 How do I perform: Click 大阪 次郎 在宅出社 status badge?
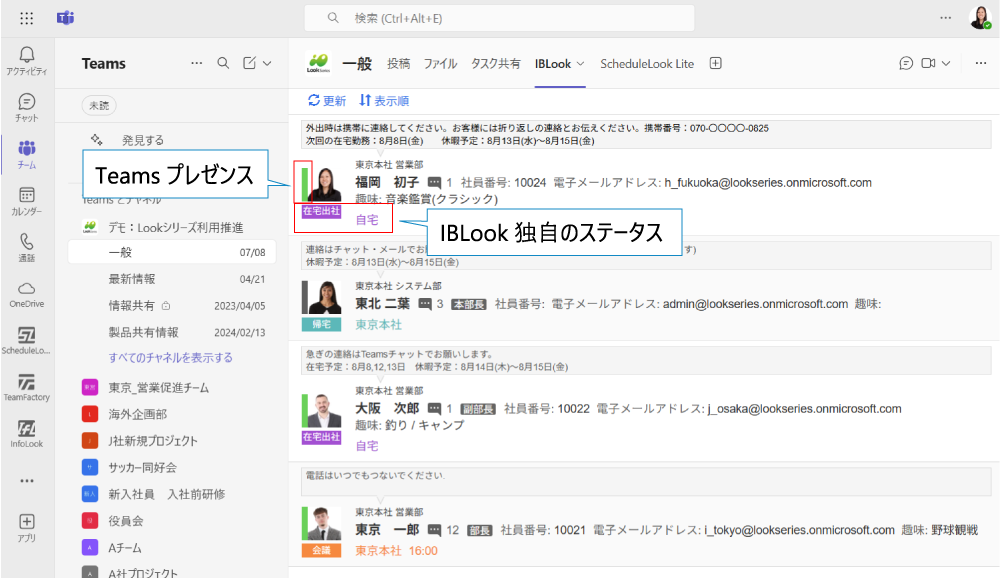pos(321,437)
